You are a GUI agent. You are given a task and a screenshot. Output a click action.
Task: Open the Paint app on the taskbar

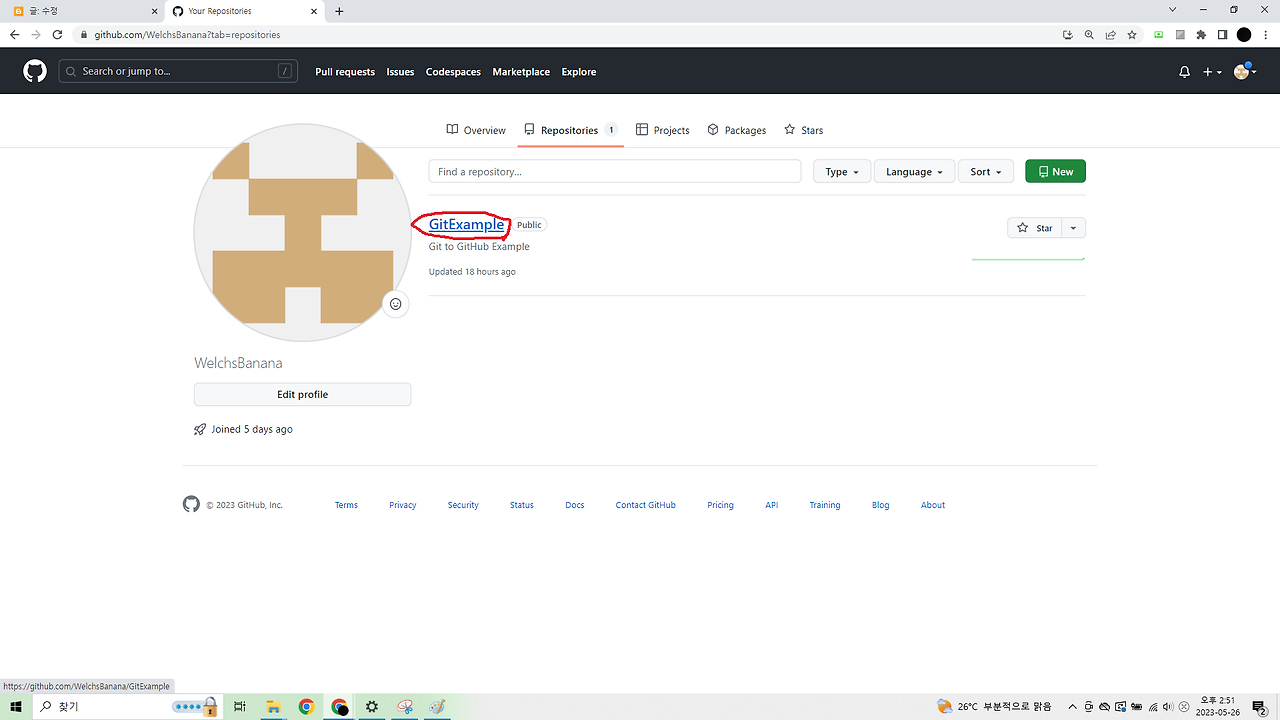pyautogui.click(x=438, y=706)
